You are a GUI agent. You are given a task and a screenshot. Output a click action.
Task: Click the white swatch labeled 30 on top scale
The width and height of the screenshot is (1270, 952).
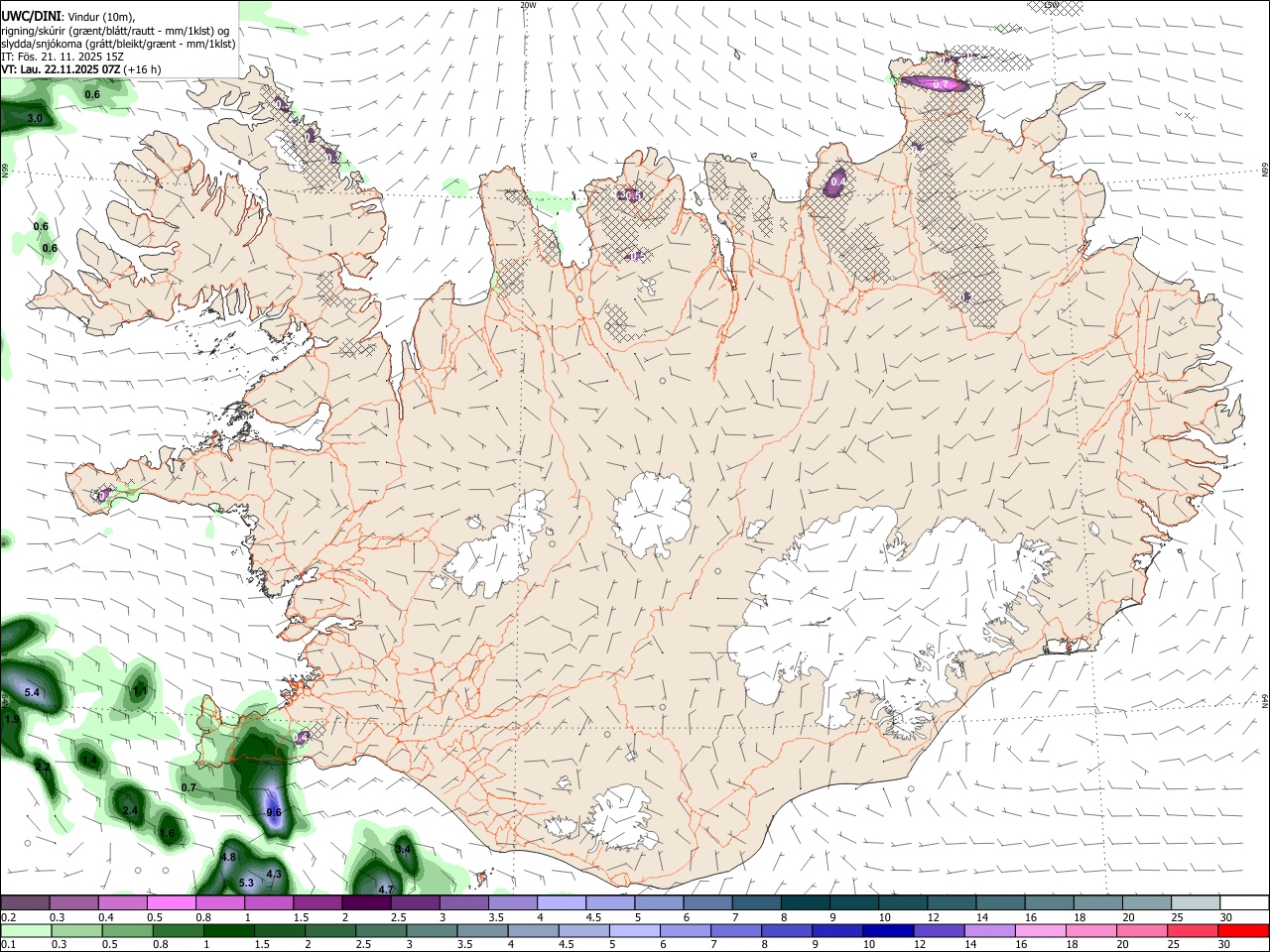[1243, 903]
